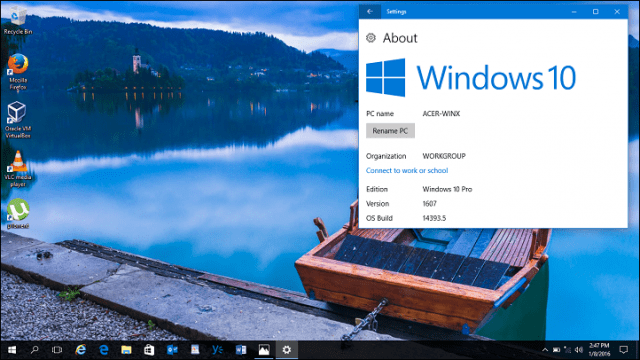
Task: Click the PC name value ACER-WINX
Action: (441, 113)
